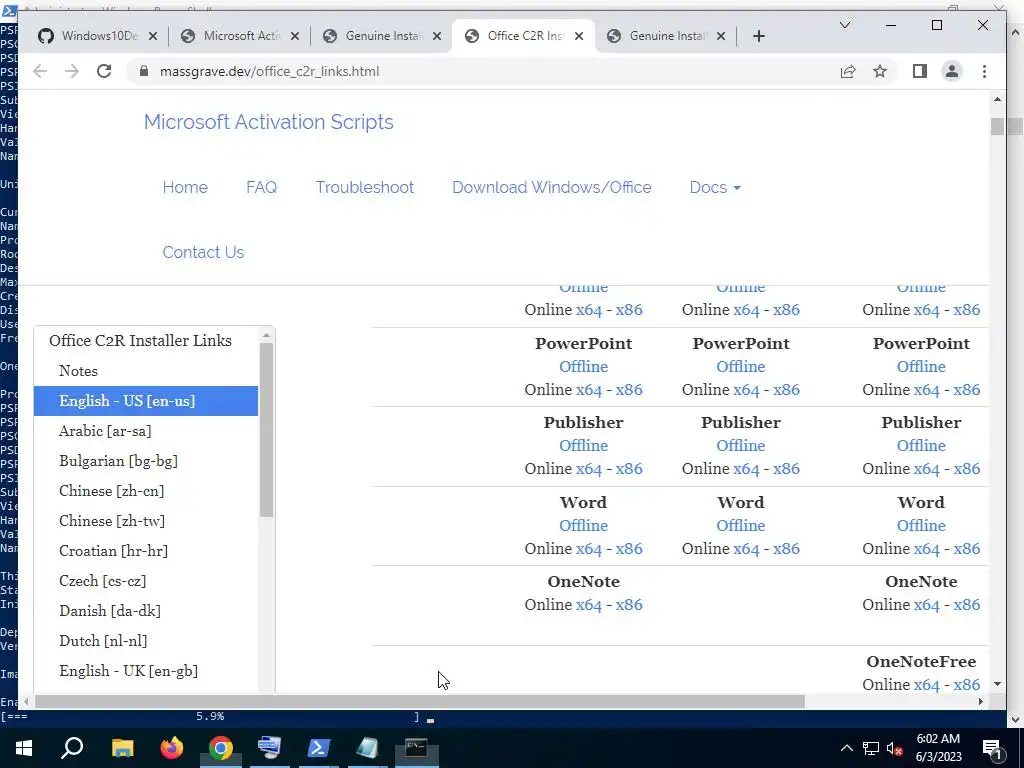Screen dimensions: 1024x768
Task: Click the address bar URL field
Action: coord(269,71)
